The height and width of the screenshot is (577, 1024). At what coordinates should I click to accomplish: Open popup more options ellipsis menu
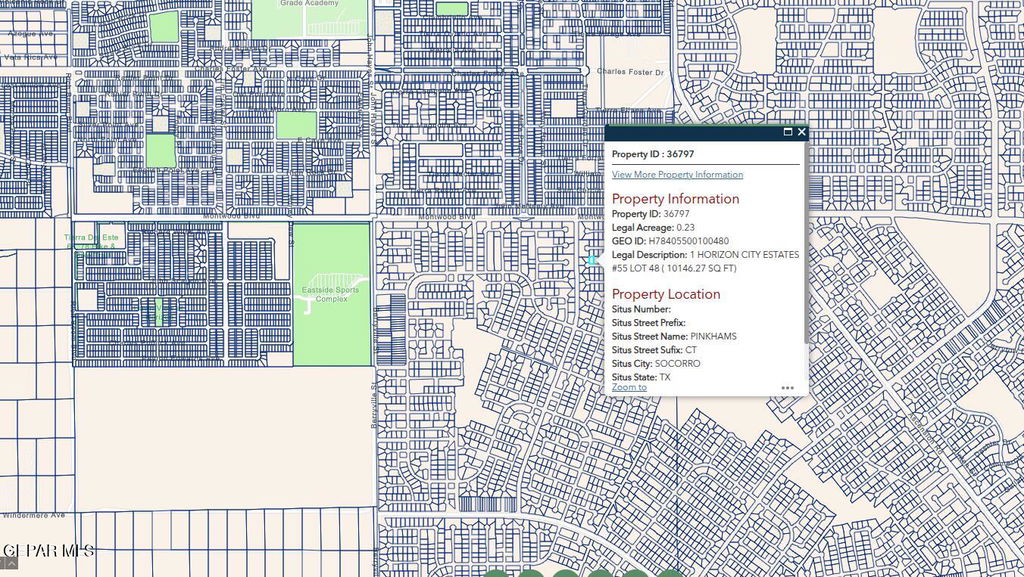(x=788, y=388)
